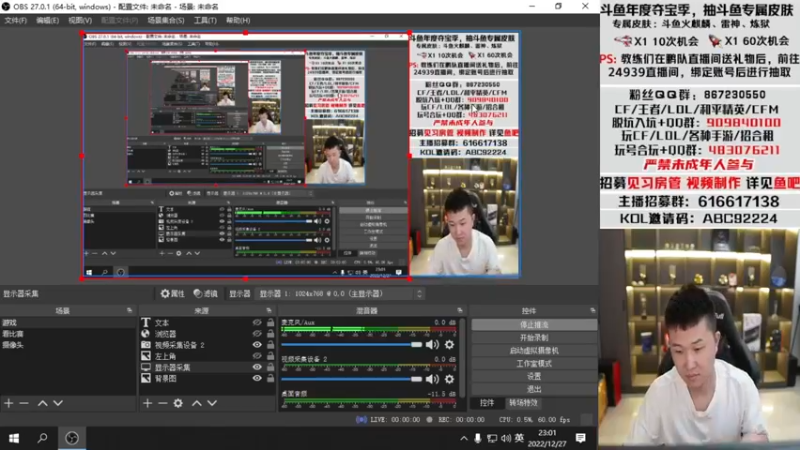Click the microphone icon in the system tray
The image size is (800, 450).
point(478,438)
